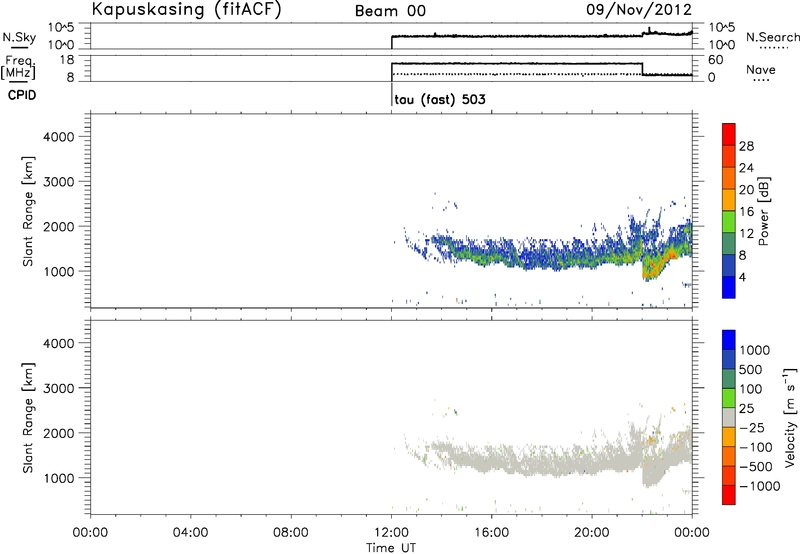Click the Velocity [m s-1] colorbar title

(x=789, y=417)
